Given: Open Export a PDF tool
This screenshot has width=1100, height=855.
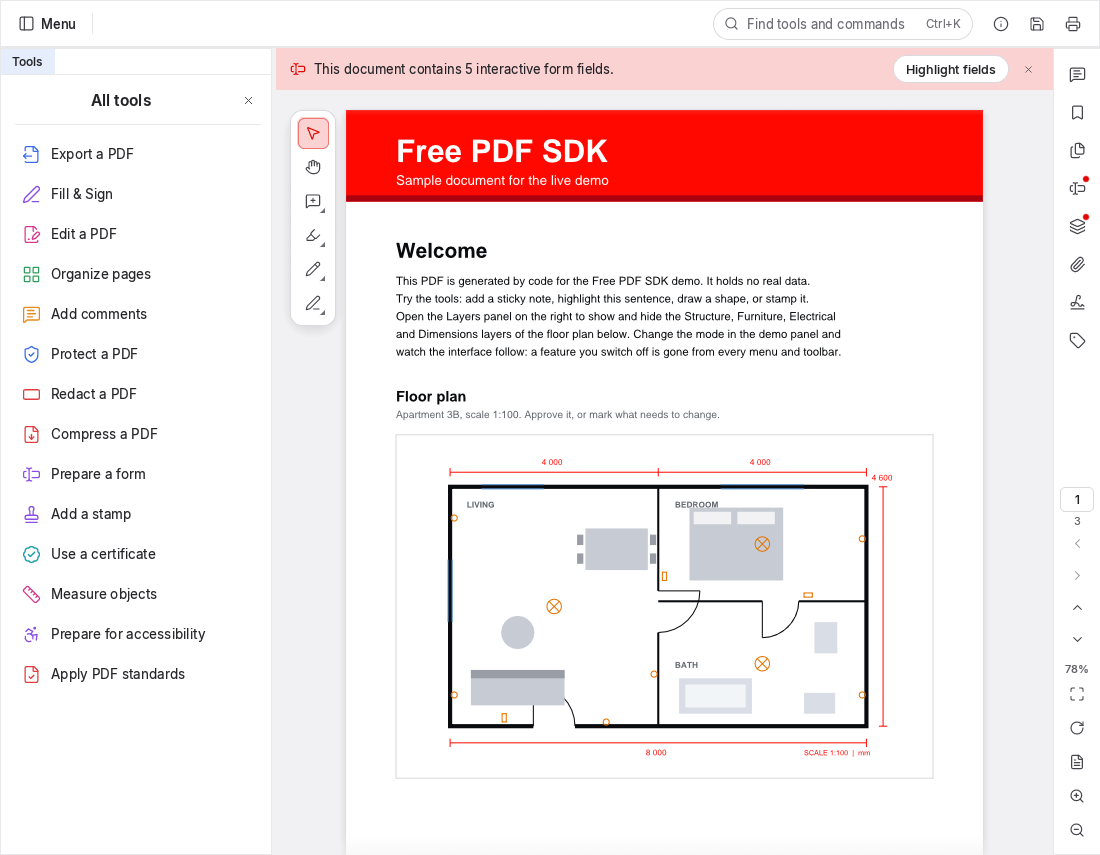Looking at the screenshot, I should (x=138, y=154).
